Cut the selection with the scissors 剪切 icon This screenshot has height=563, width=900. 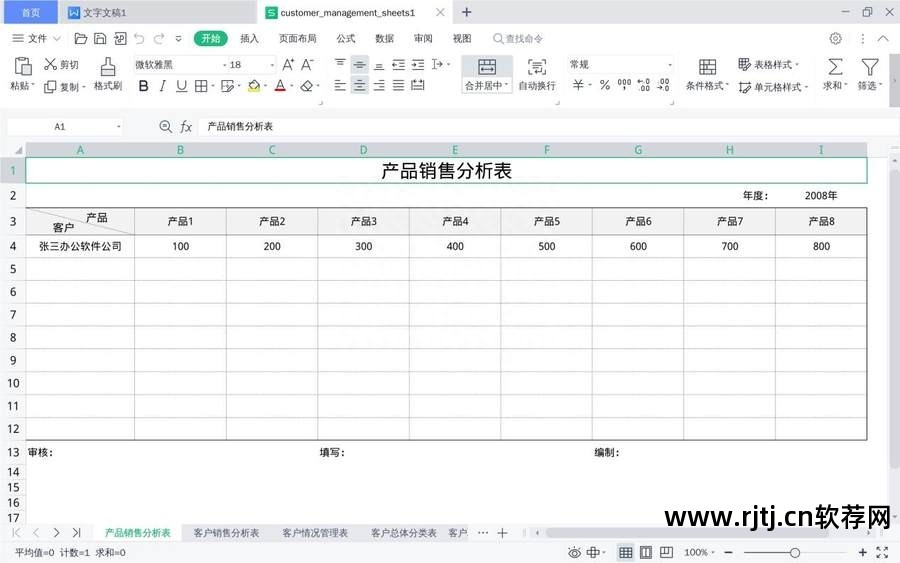click(x=61, y=64)
